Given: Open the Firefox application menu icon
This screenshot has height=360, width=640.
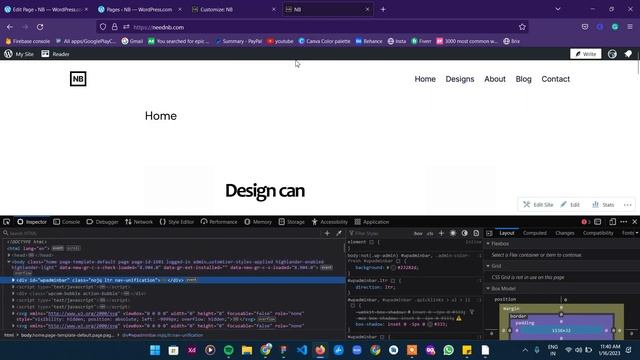Looking at the screenshot, I should pyautogui.click(x=630, y=27).
